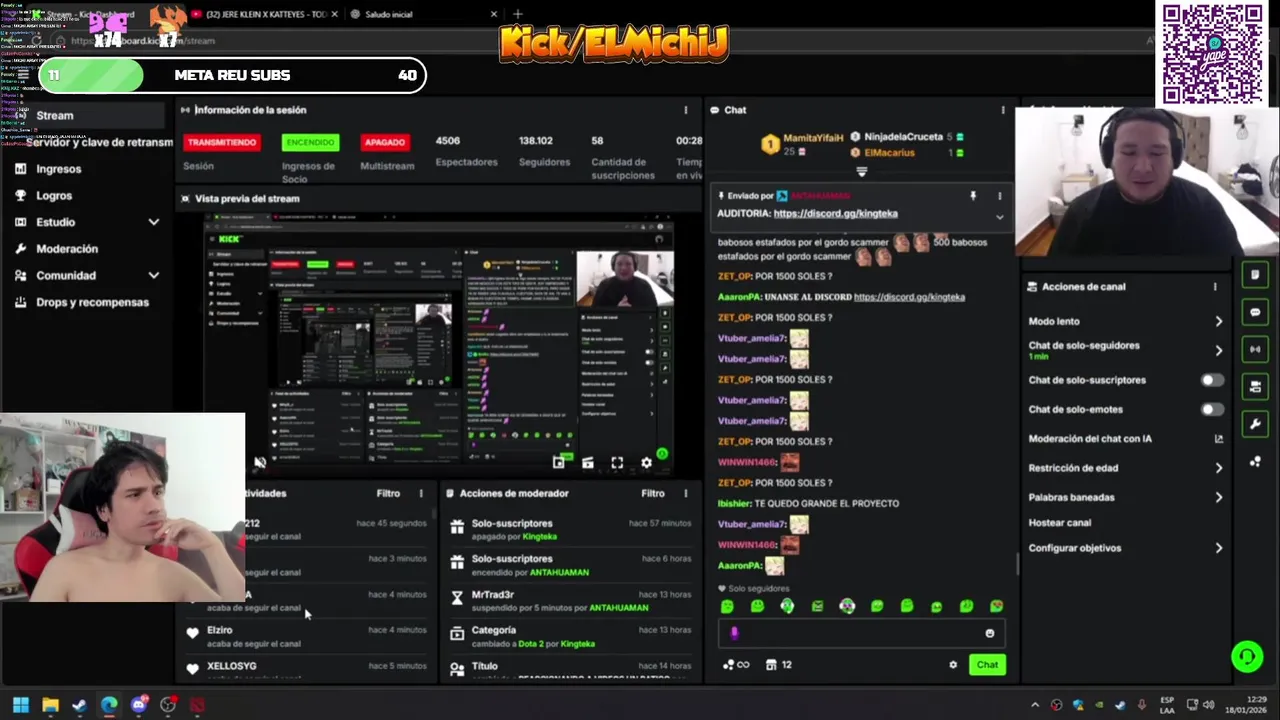Open AaaronPA's discord link in chat

(x=909, y=297)
